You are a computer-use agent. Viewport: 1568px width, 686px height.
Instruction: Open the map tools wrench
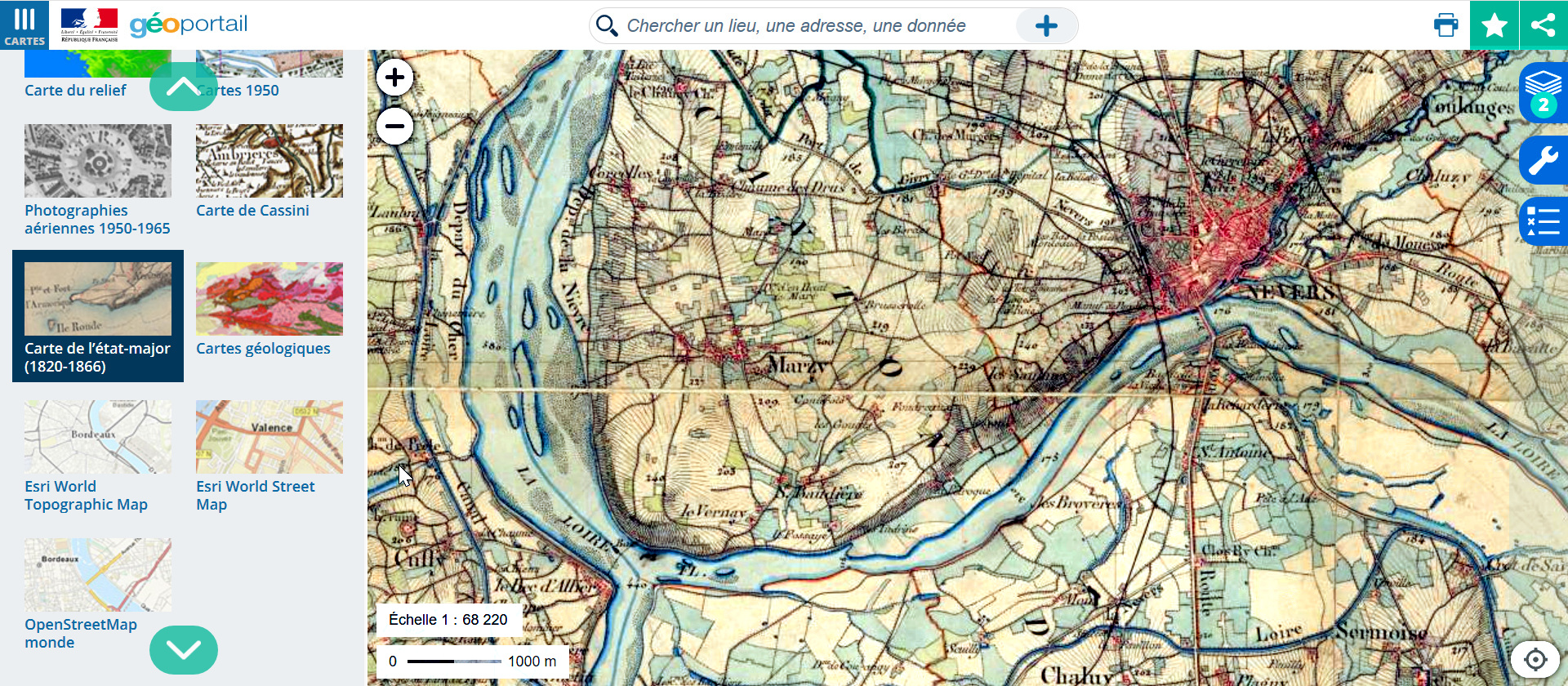1543,159
